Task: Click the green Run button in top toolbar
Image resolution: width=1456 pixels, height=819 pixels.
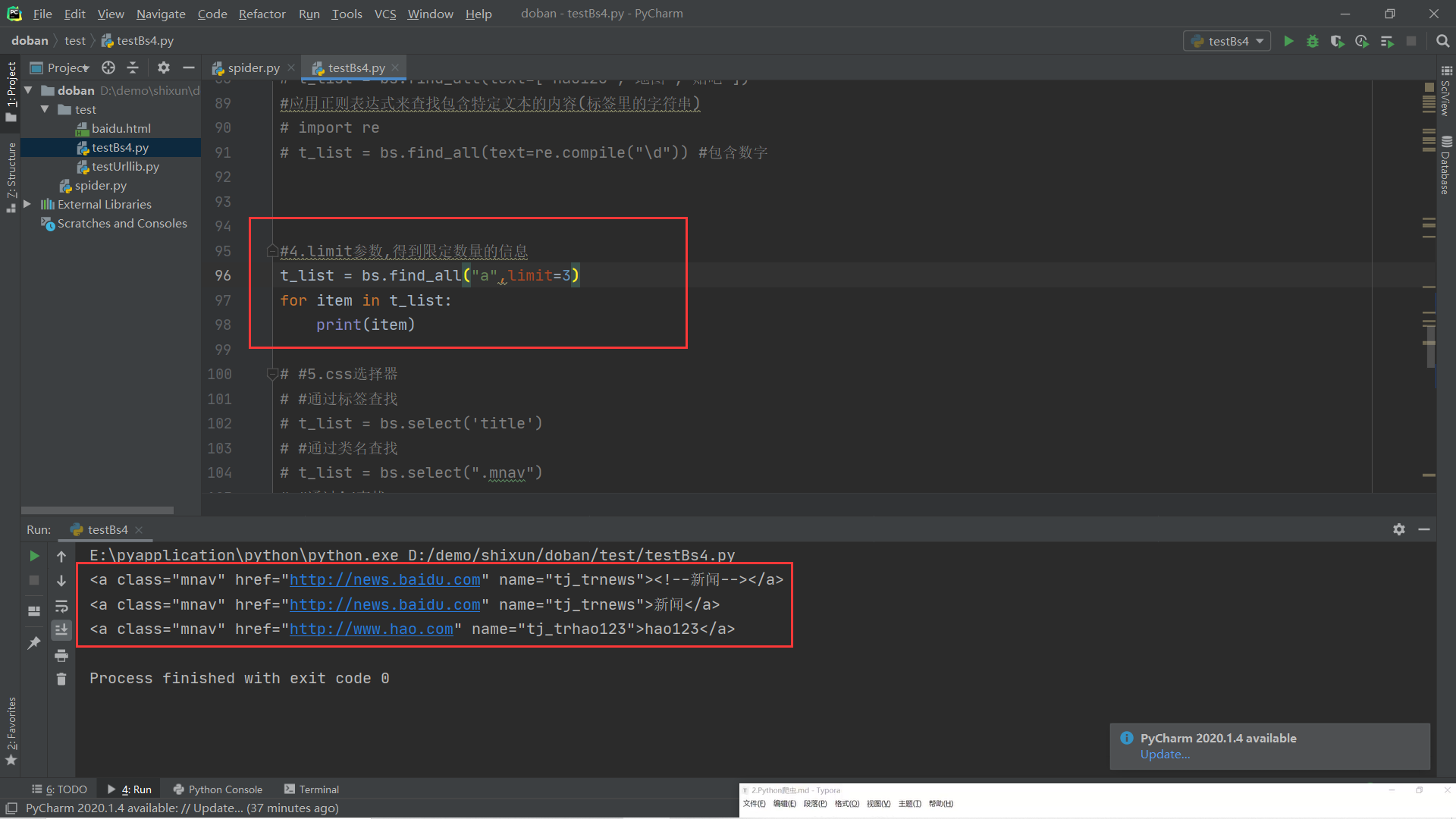Action: pos(1288,41)
